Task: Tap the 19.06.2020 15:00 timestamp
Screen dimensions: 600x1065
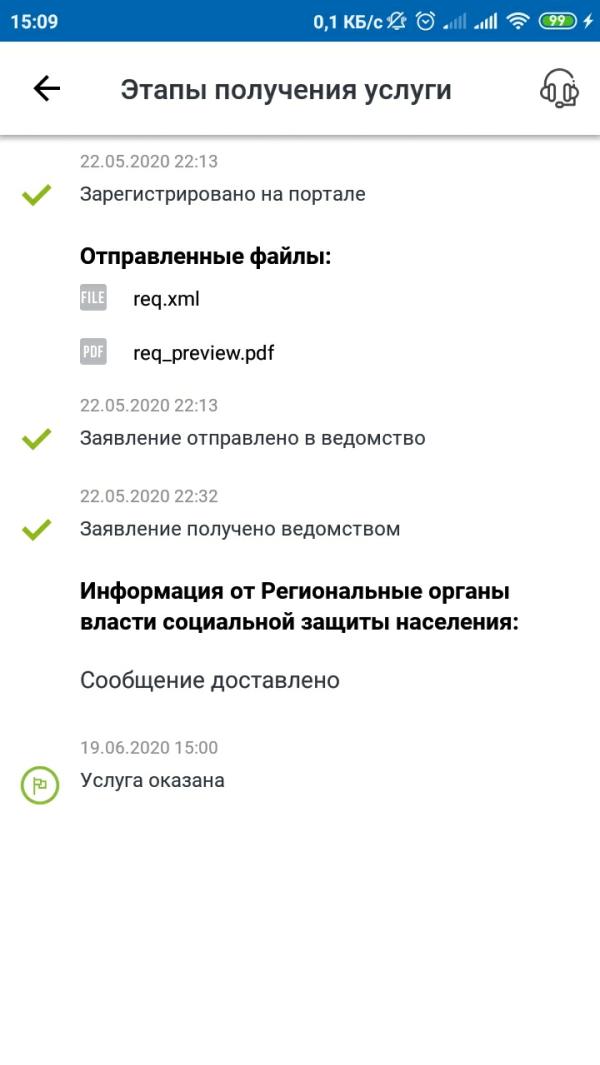Action: [x=149, y=747]
